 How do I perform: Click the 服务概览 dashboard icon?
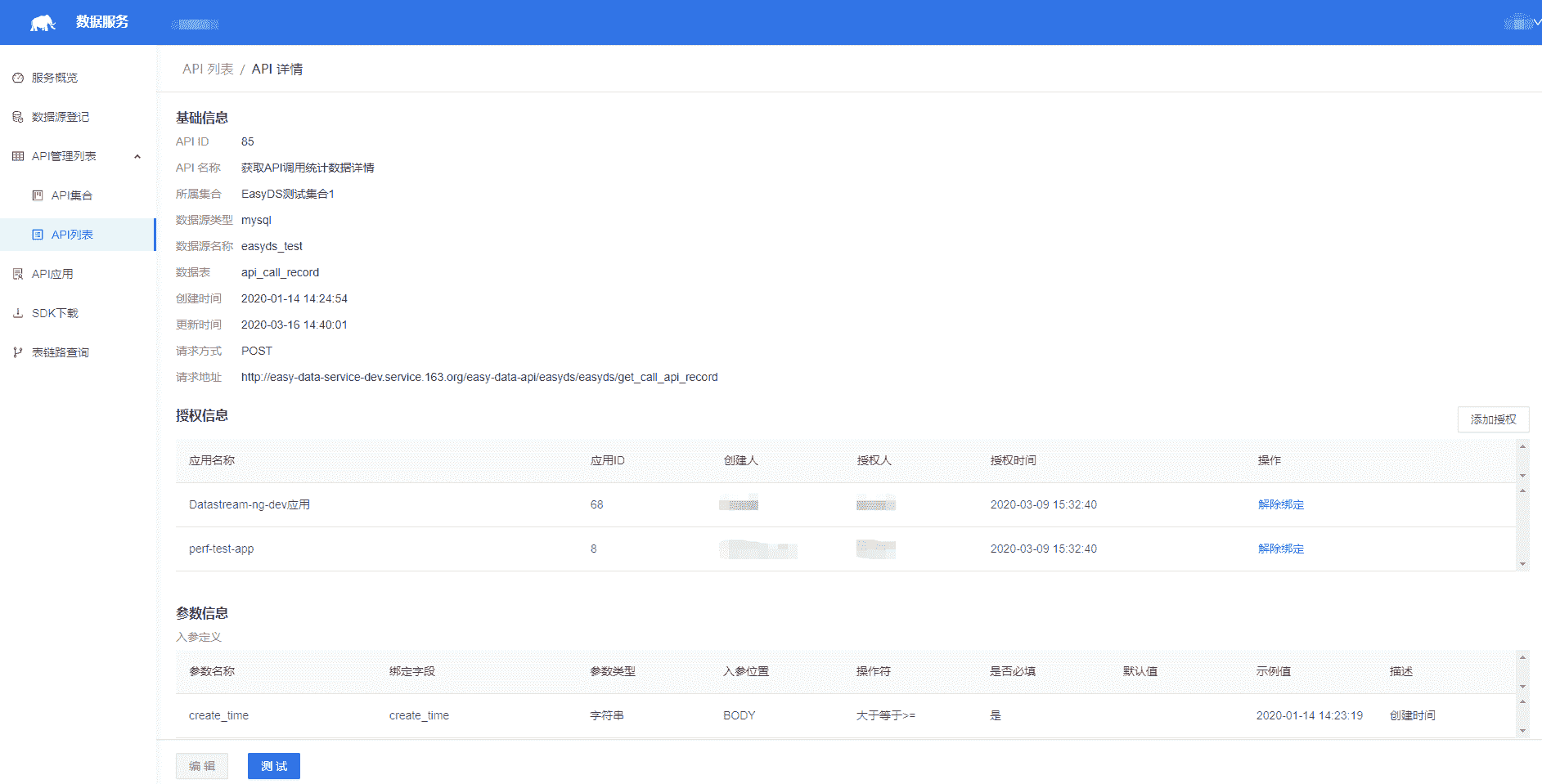(x=18, y=78)
